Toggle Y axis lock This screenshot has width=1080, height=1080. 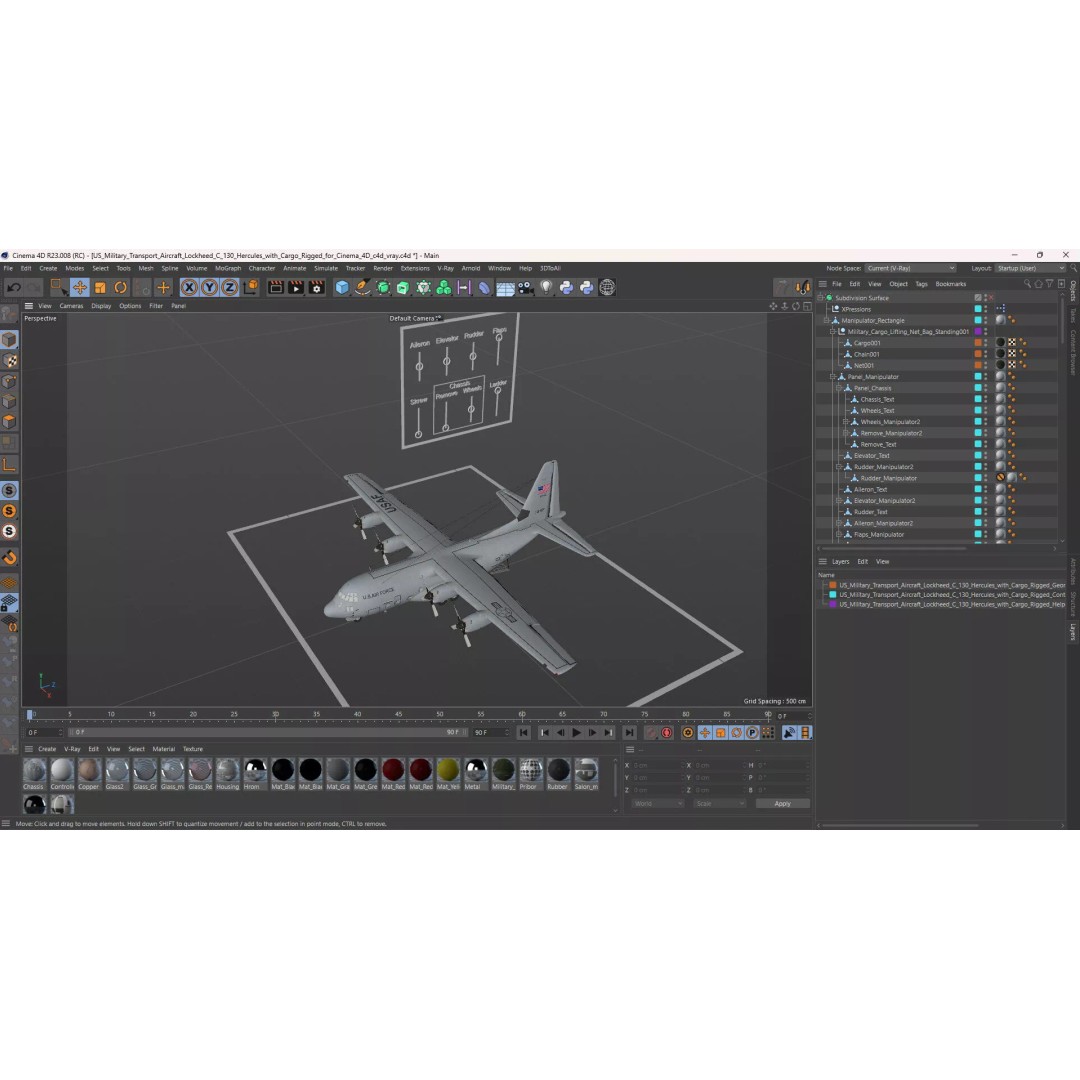(209, 287)
